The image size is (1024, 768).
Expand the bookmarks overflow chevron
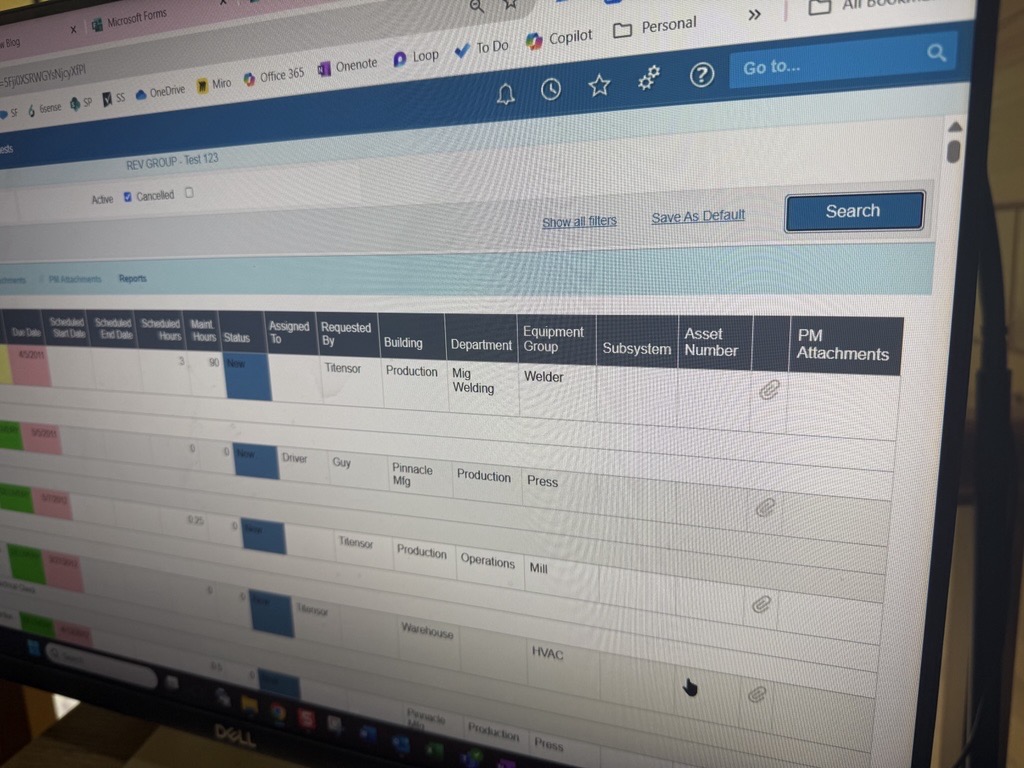754,14
